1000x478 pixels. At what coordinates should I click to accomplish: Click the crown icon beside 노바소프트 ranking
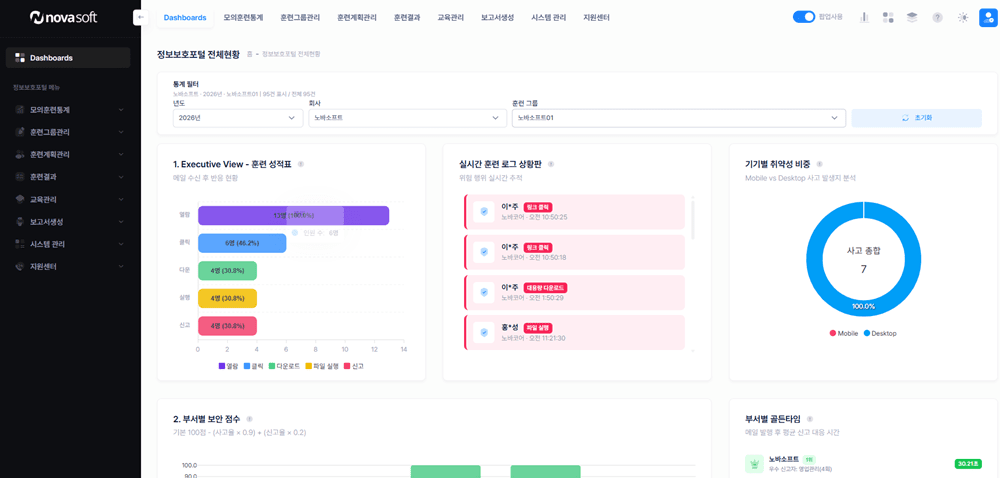point(754,463)
